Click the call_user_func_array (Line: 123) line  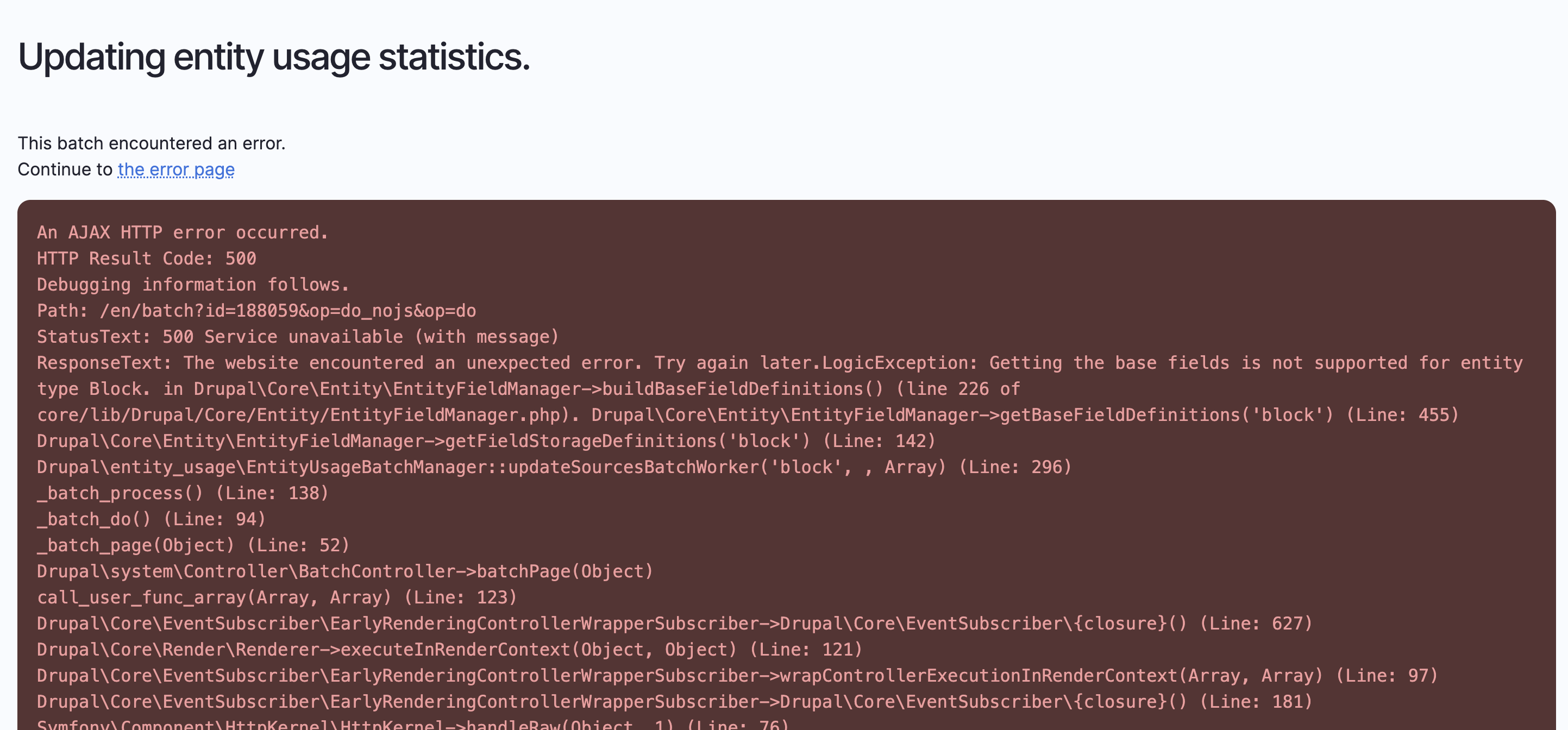coord(277,597)
